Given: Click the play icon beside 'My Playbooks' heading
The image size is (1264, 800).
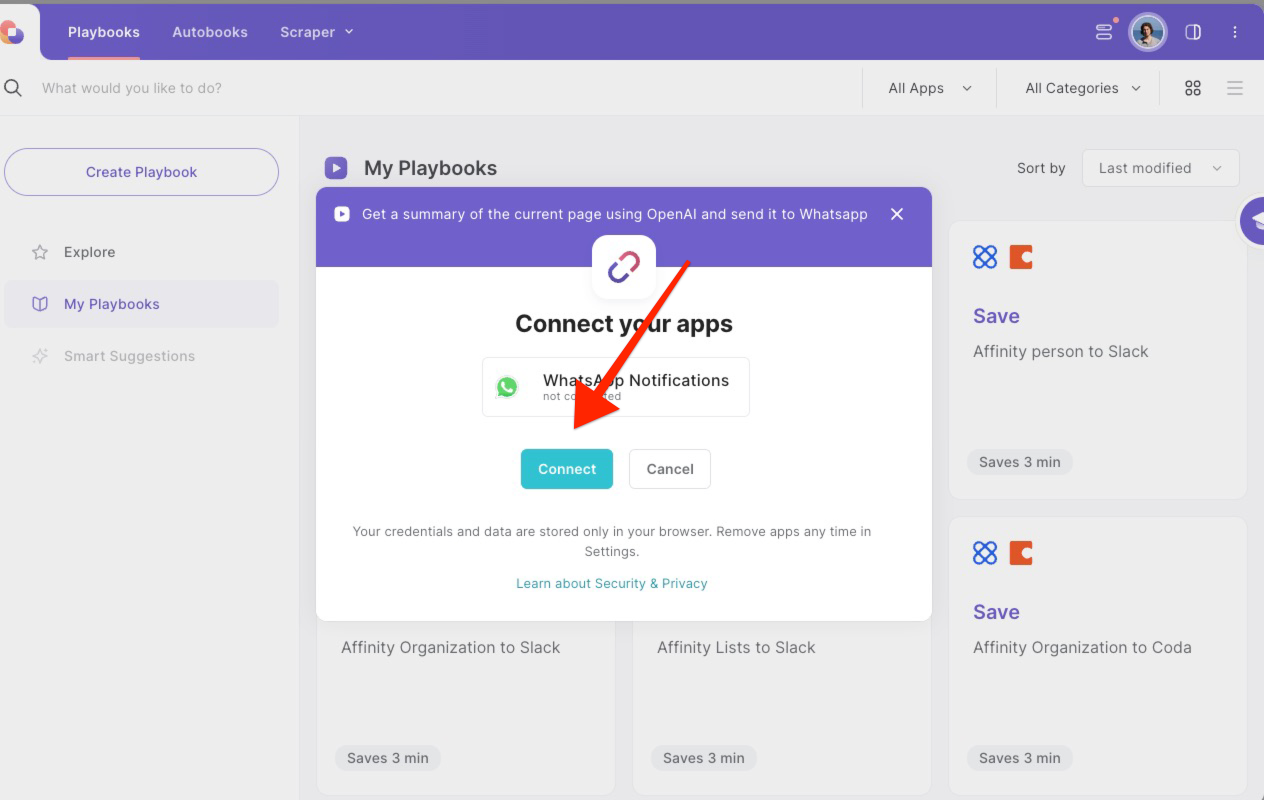Looking at the screenshot, I should (336, 167).
